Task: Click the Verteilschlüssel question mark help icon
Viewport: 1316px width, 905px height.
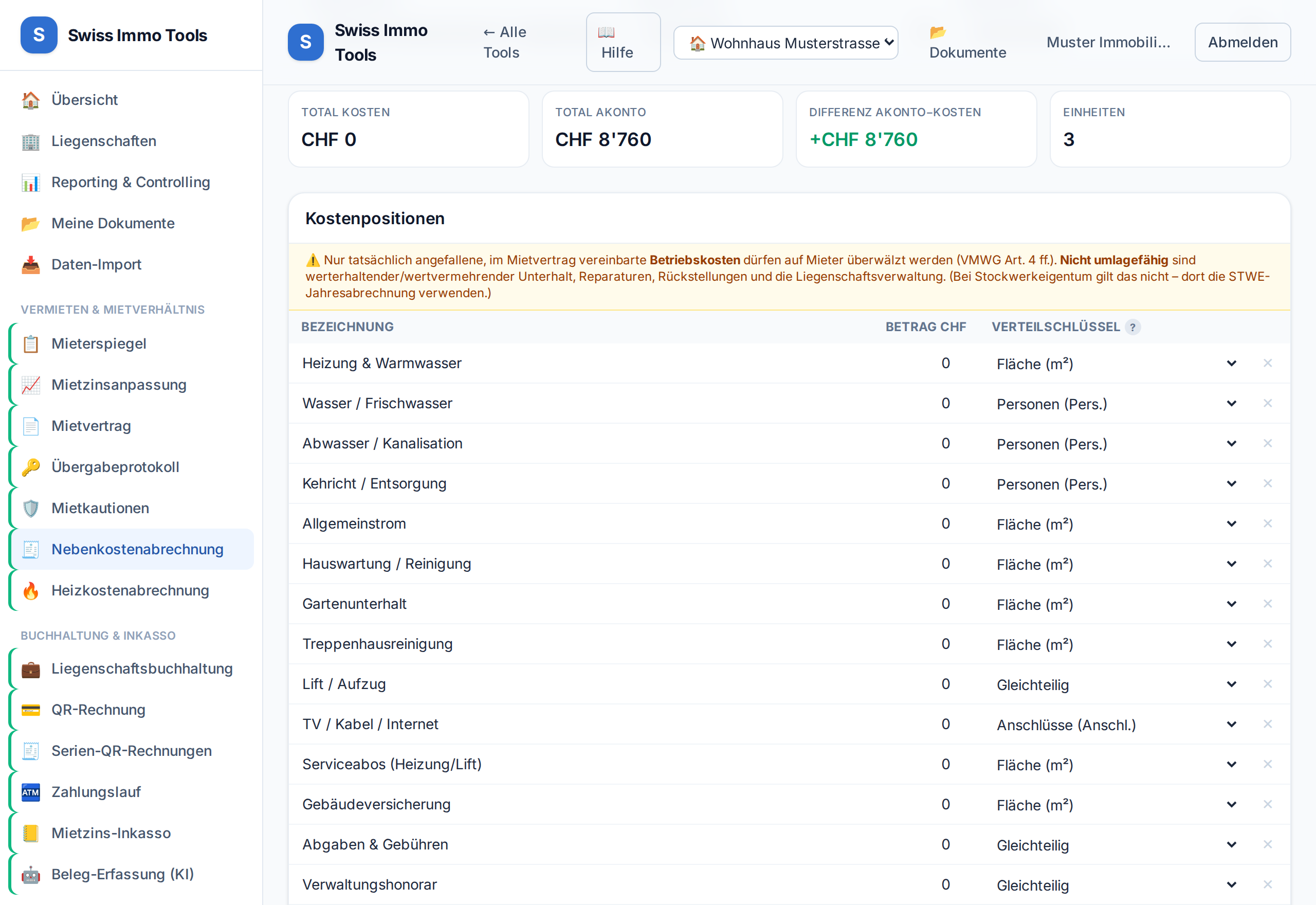Action: point(1132,327)
